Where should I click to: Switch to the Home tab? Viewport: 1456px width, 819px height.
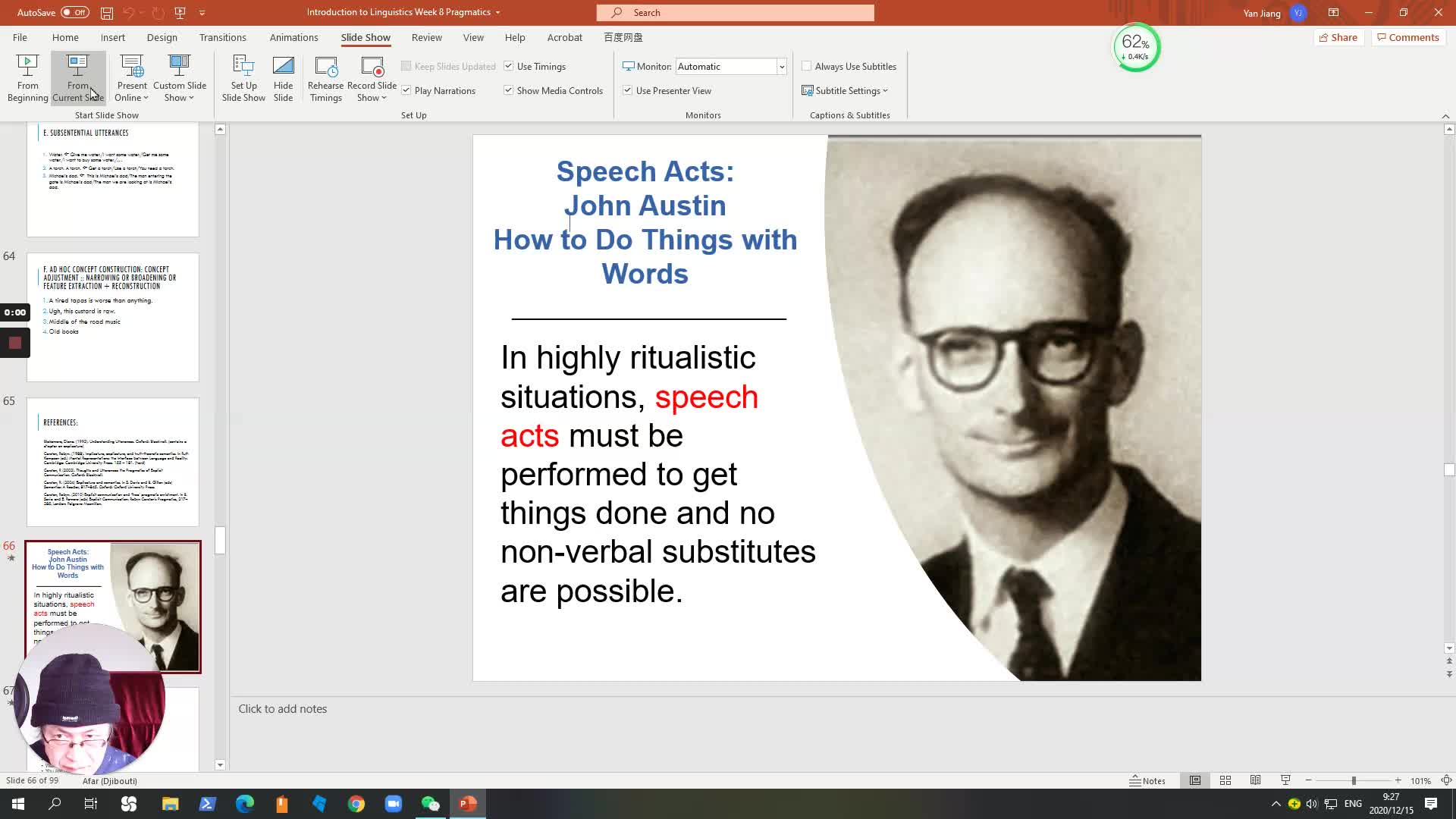click(x=65, y=37)
